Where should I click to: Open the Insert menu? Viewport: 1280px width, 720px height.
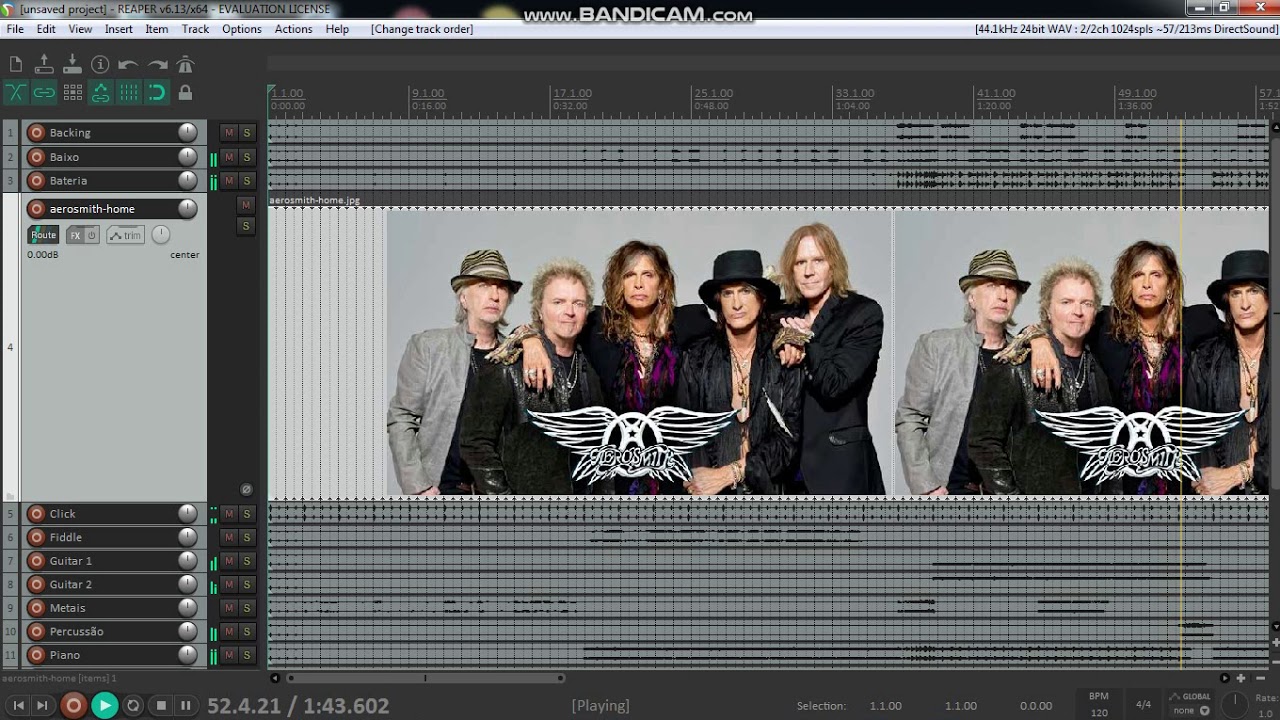(x=119, y=29)
